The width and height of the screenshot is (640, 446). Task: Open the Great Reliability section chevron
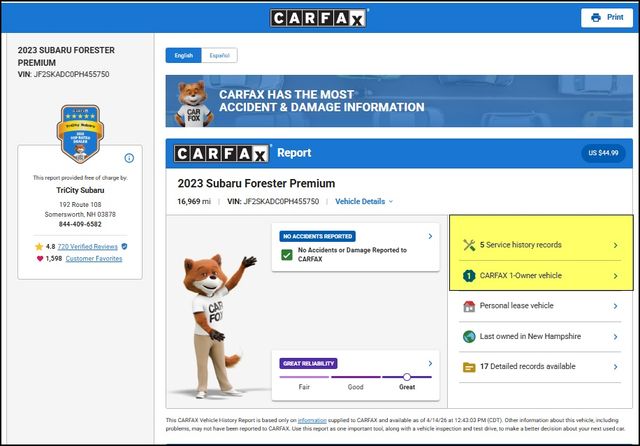click(430, 362)
